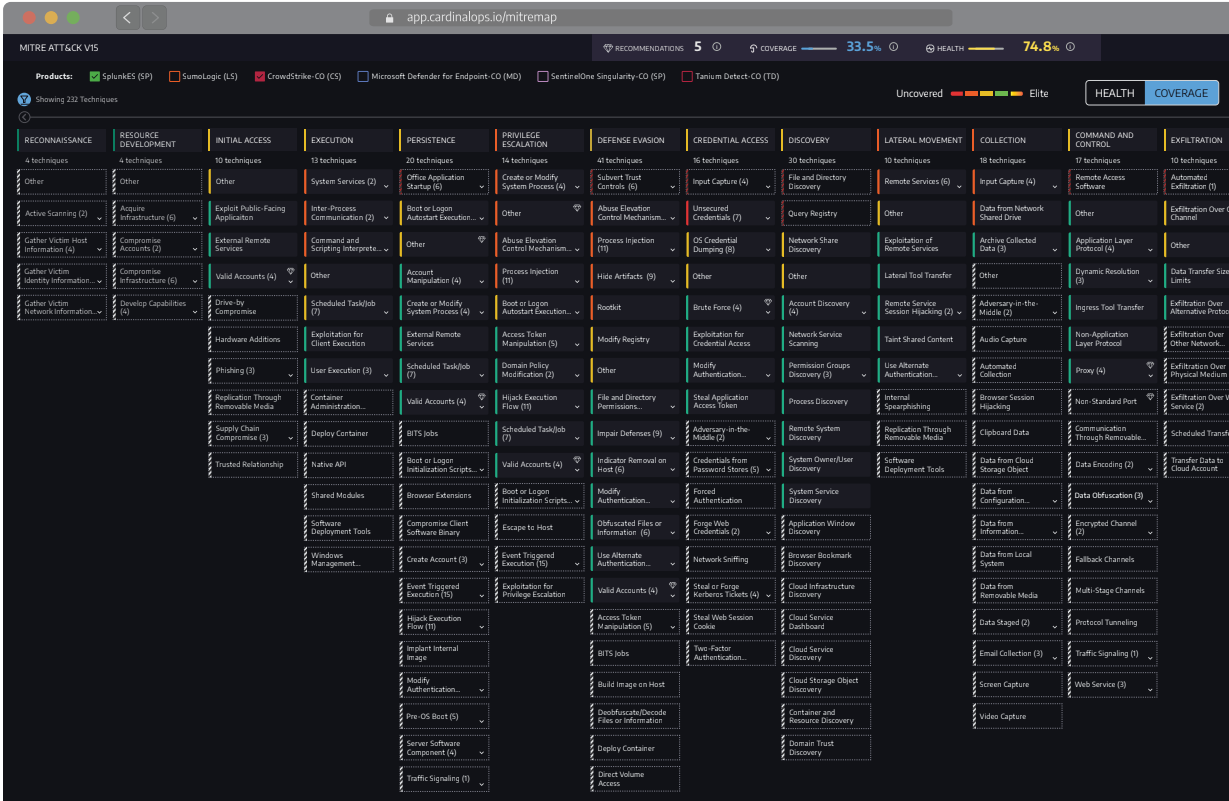Open the Video Capture technique card
Screen dimensions: 1229x801
pos(1017,716)
